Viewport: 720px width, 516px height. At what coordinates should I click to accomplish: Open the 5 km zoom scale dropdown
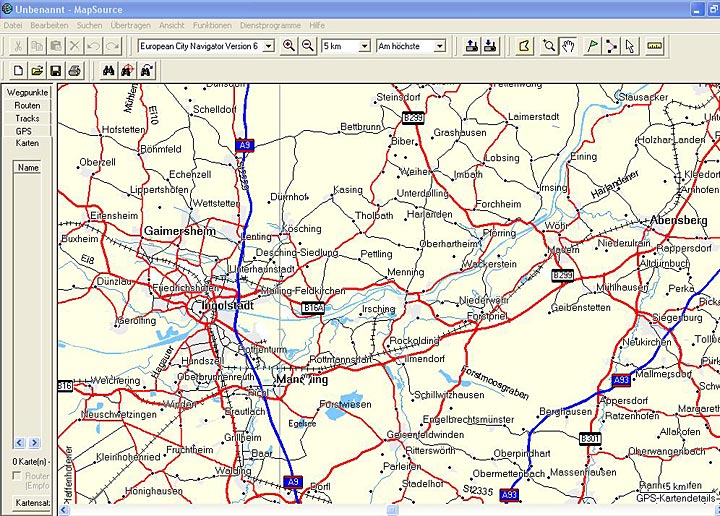[365, 46]
